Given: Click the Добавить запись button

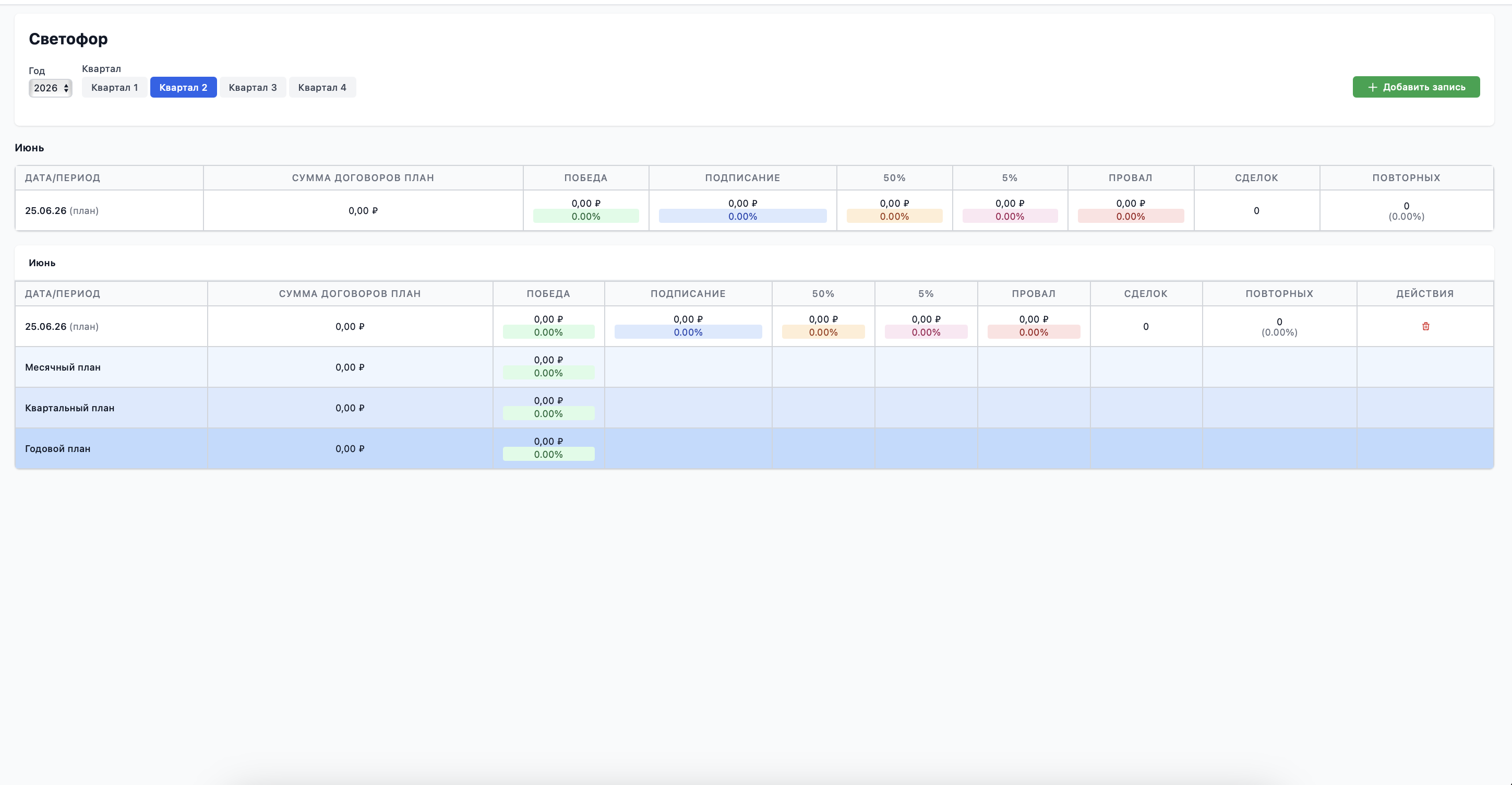Looking at the screenshot, I should pos(1416,87).
